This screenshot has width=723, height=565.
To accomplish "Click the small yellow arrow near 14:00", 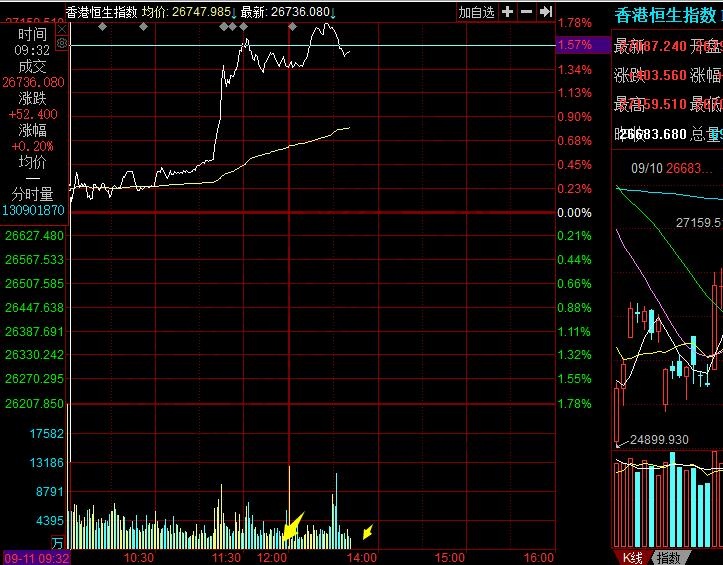I will [x=368, y=530].
